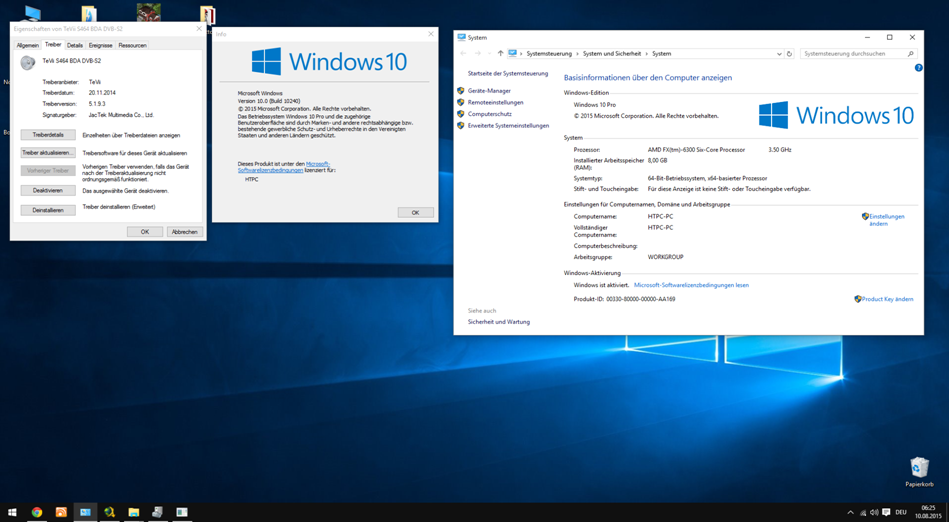The height and width of the screenshot is (522, 949).
Task: Click the System window title icon
Action: point(462,38)
